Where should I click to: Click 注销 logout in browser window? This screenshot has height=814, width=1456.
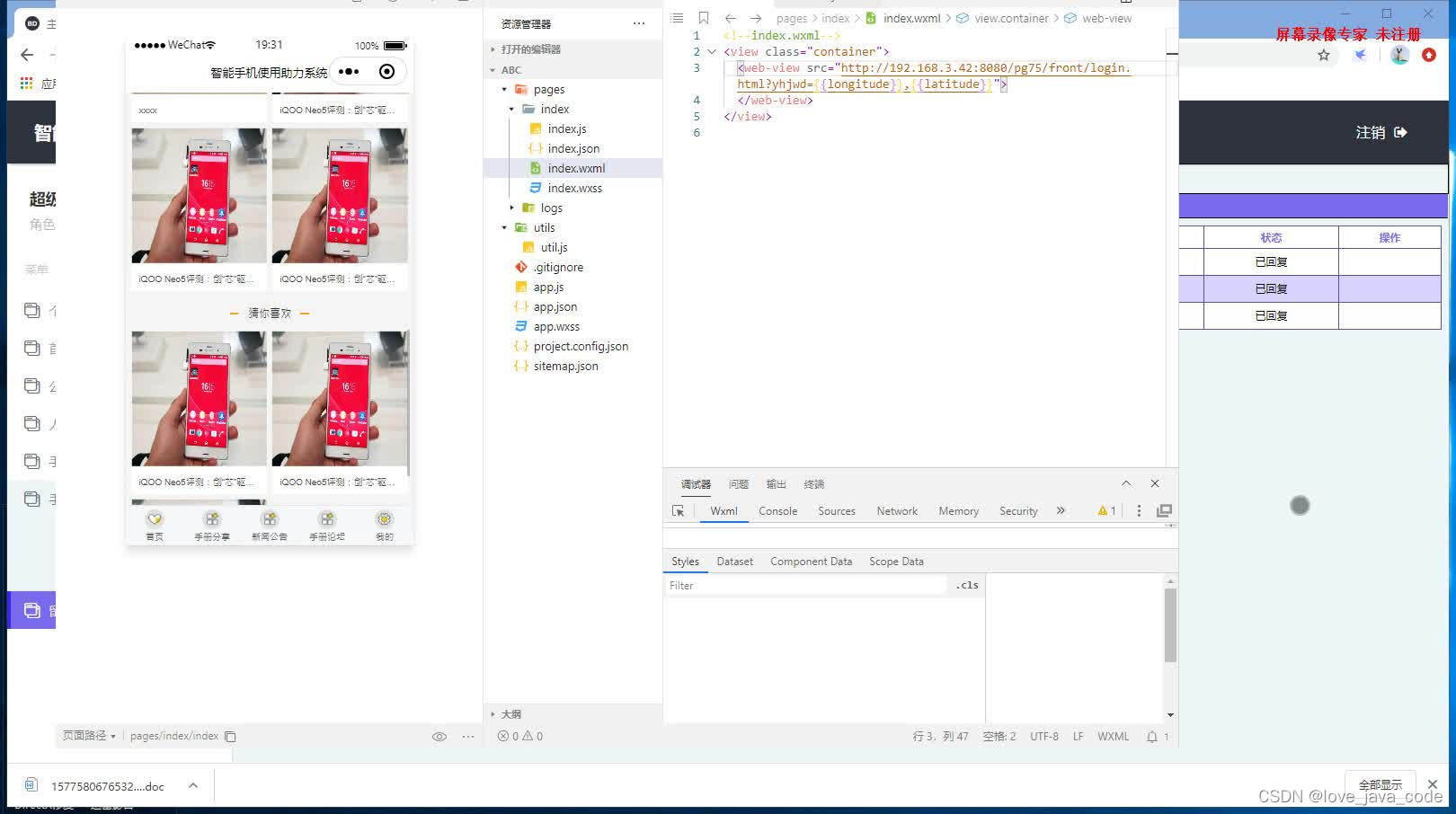(1381, 133)
